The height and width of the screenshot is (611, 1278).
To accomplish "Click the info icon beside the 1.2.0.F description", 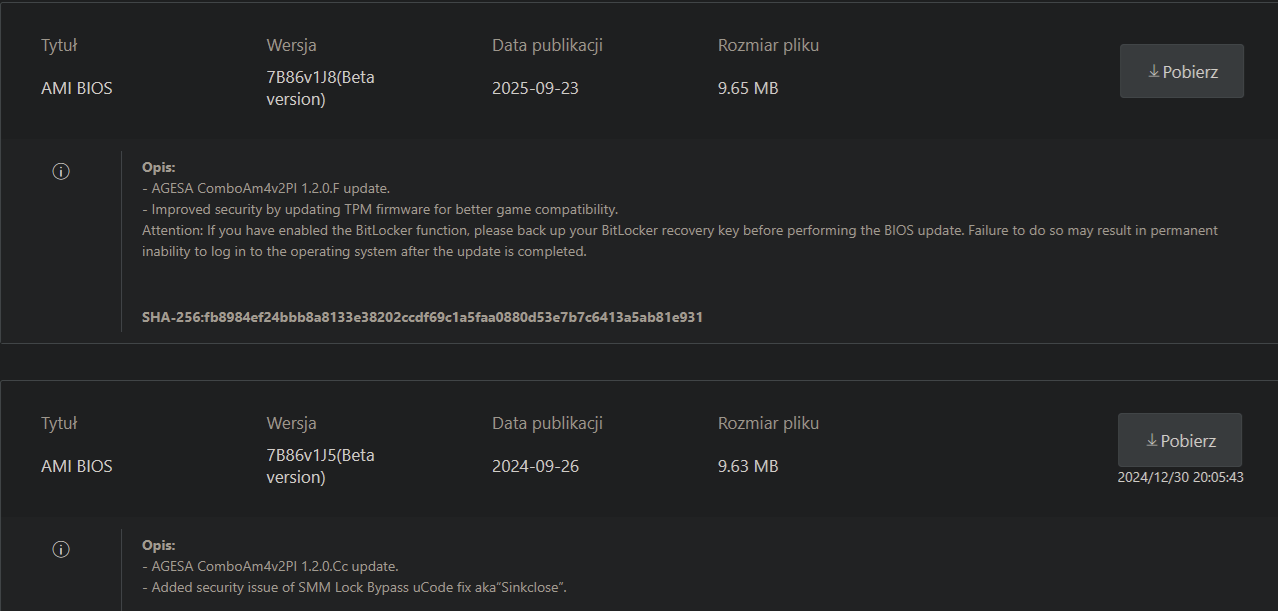I will point(61,171).
